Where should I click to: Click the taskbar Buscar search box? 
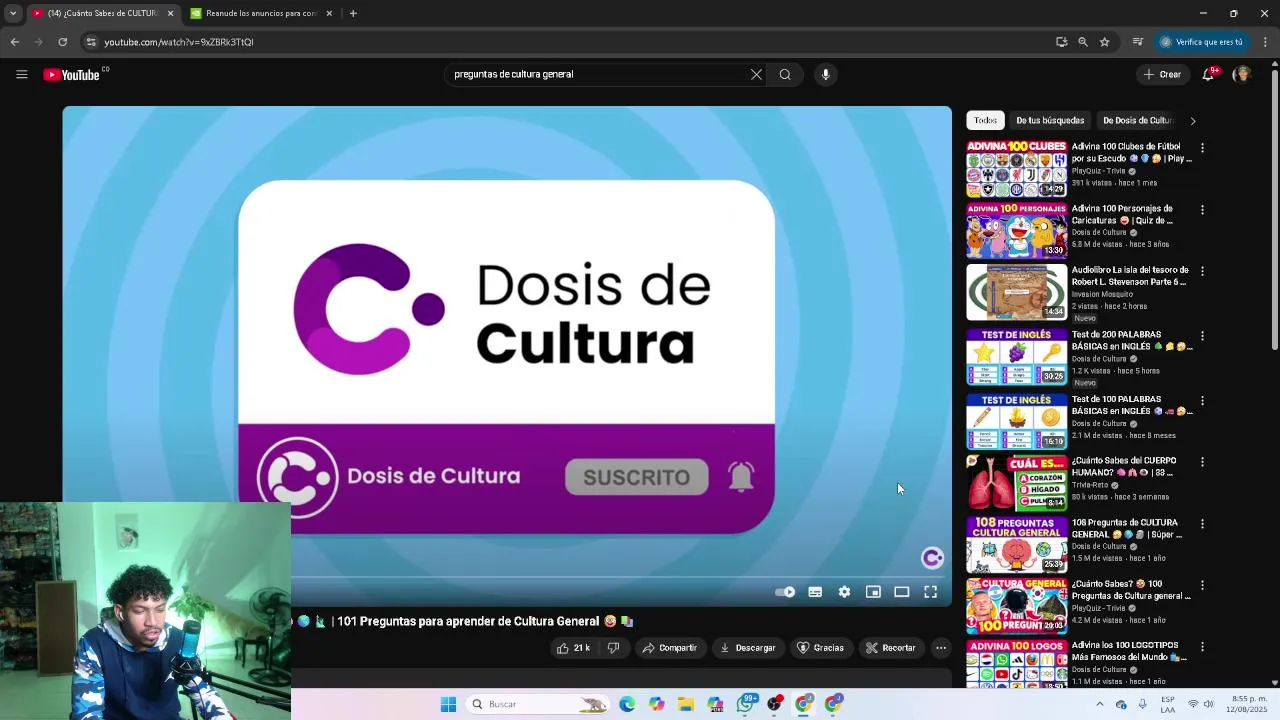pyautogui.click(x=538, y=704)
